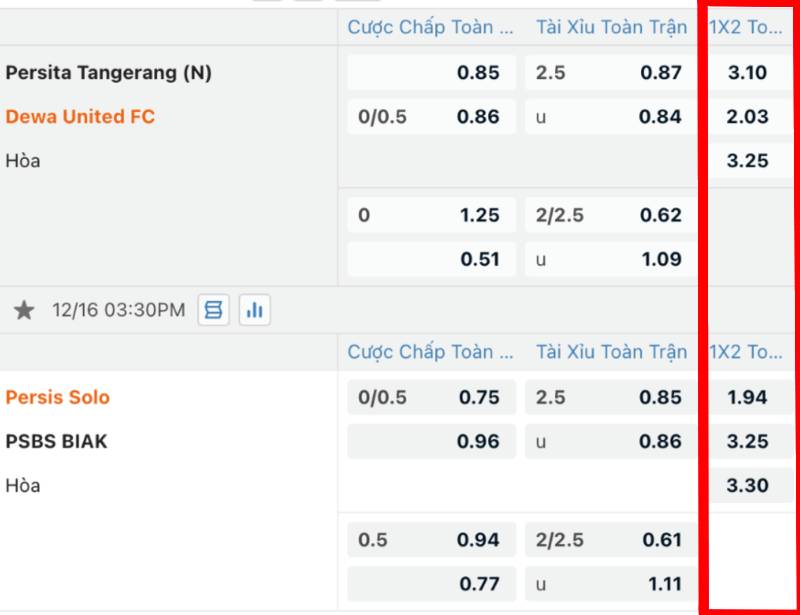Click the second Tài Xỉu Toàn Trận column header
800x615 pixels.
click(611, 352)
